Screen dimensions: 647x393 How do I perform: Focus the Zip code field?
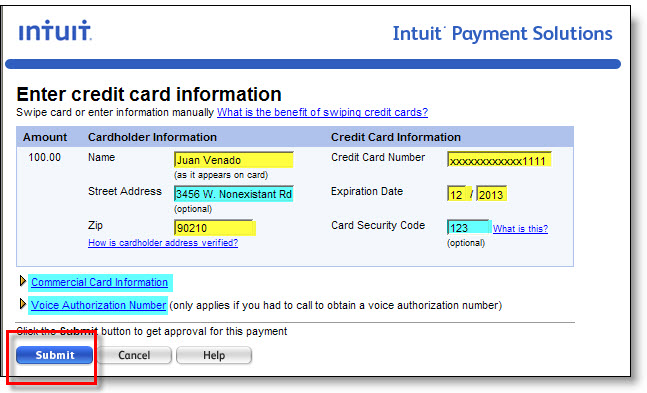point(214,227)
